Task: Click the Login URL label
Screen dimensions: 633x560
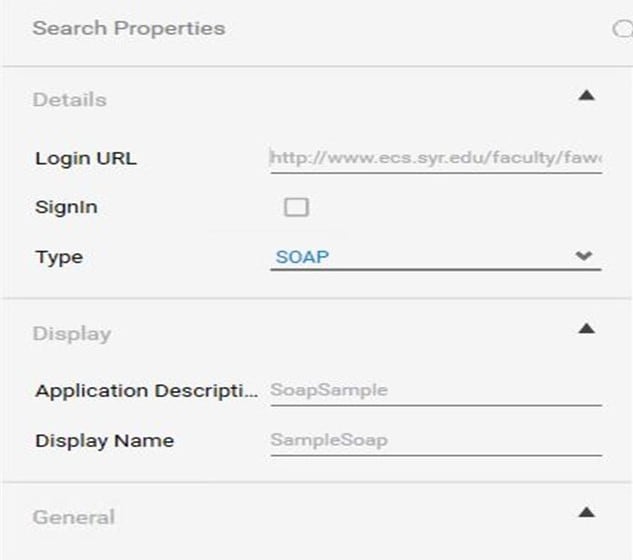Action: [x=86, y=158]
